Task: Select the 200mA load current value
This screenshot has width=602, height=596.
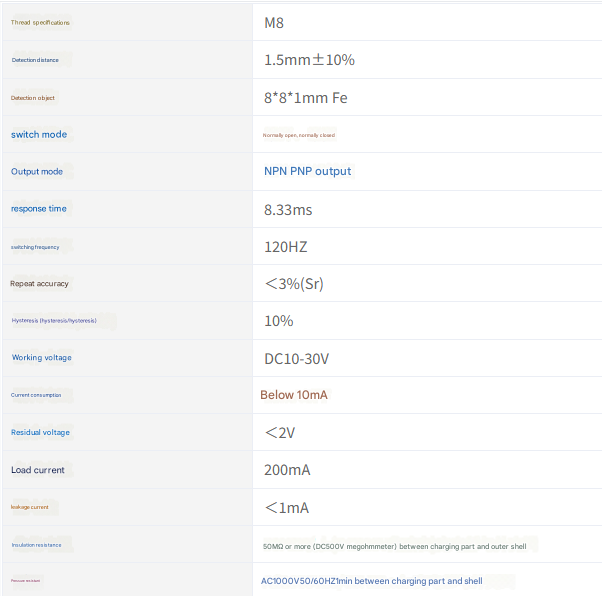Action: [x=287, y=470]
